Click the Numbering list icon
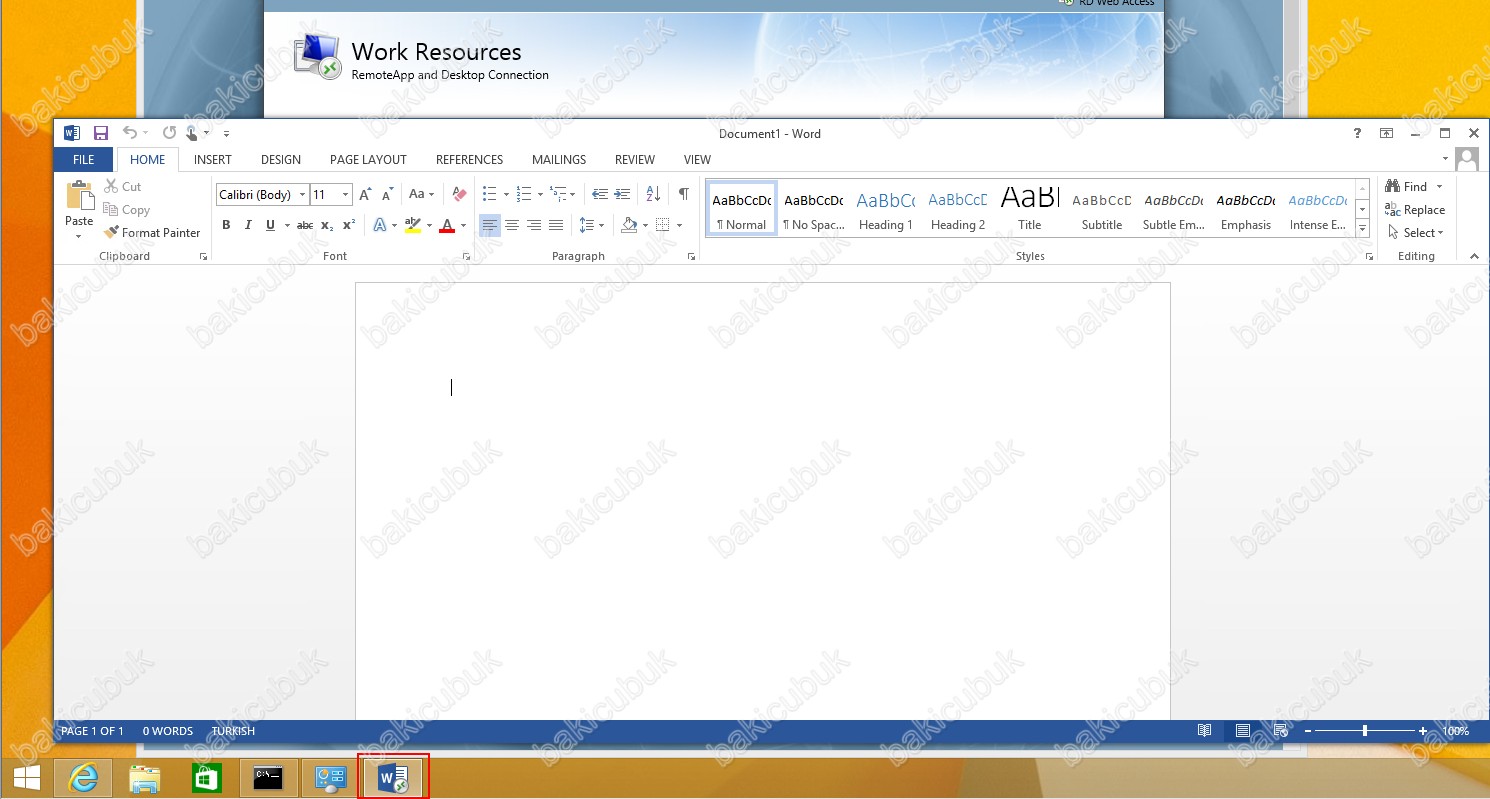 coord(524,195)
